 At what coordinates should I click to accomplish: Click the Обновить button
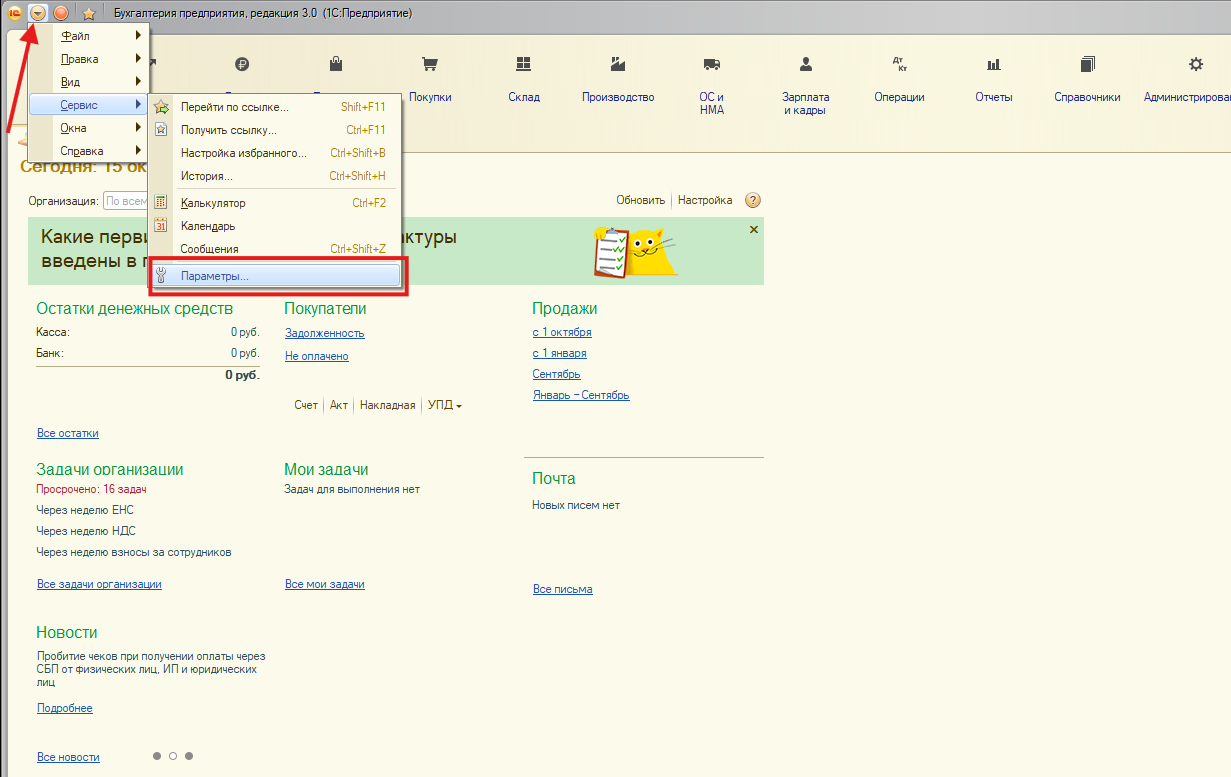[640, 200]
